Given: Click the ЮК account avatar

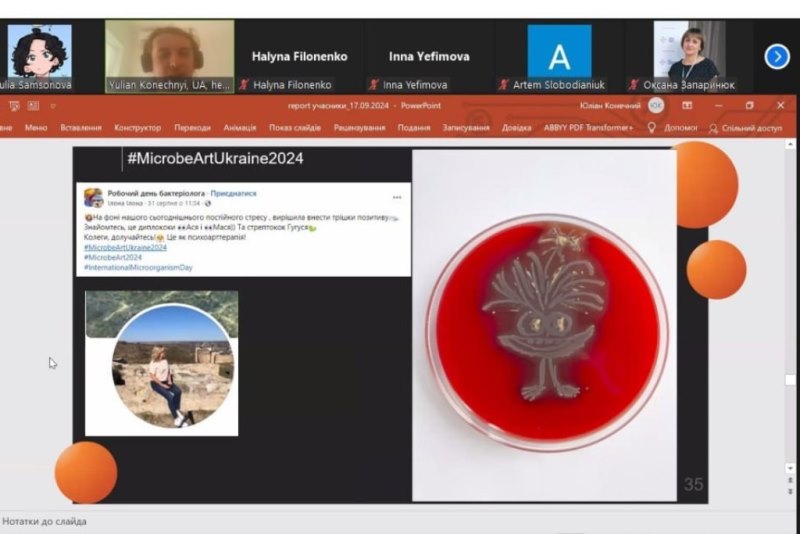Looking at the screenshot, I should (656, 106).
